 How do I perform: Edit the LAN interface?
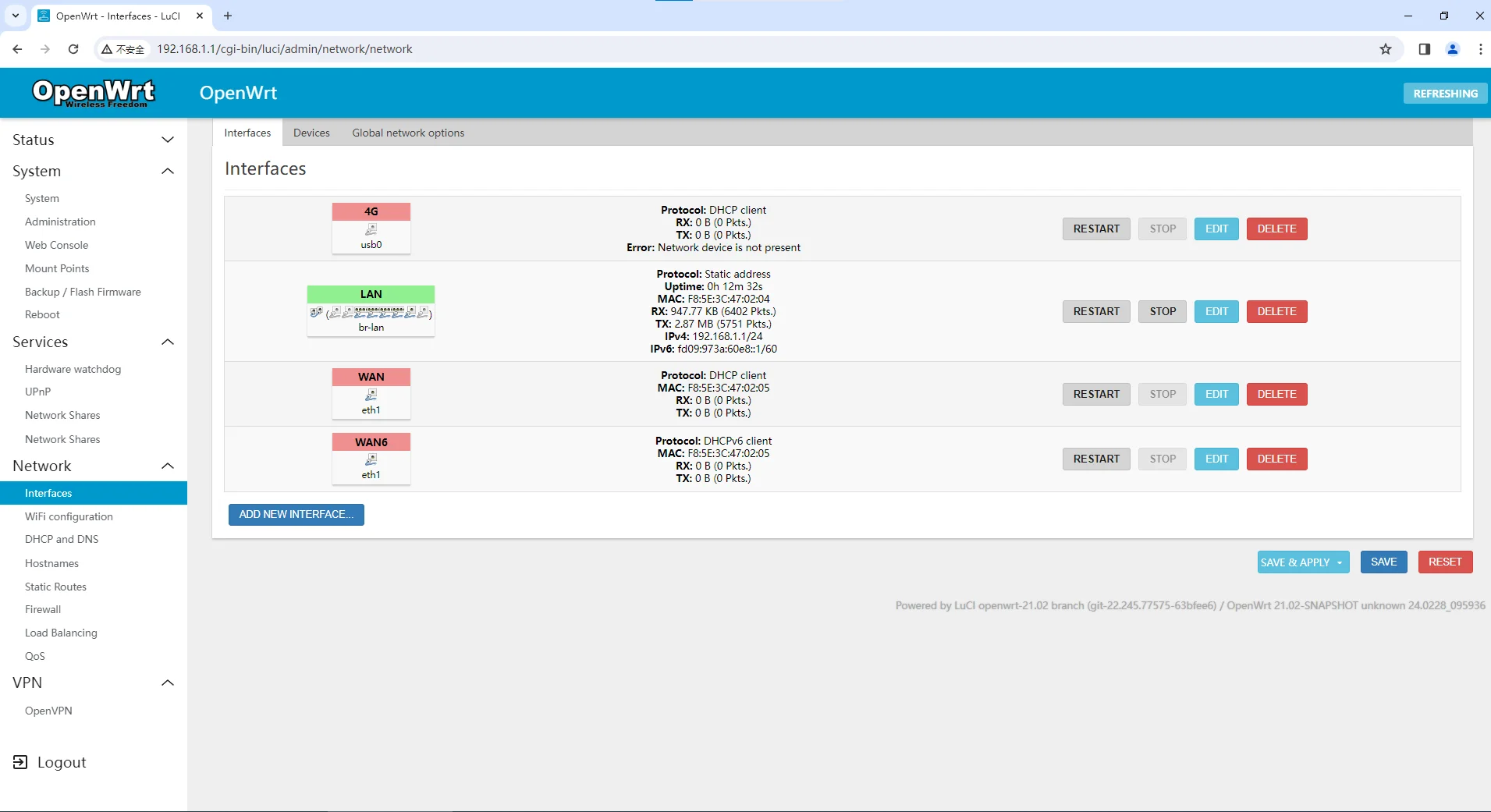point(1216,311)
